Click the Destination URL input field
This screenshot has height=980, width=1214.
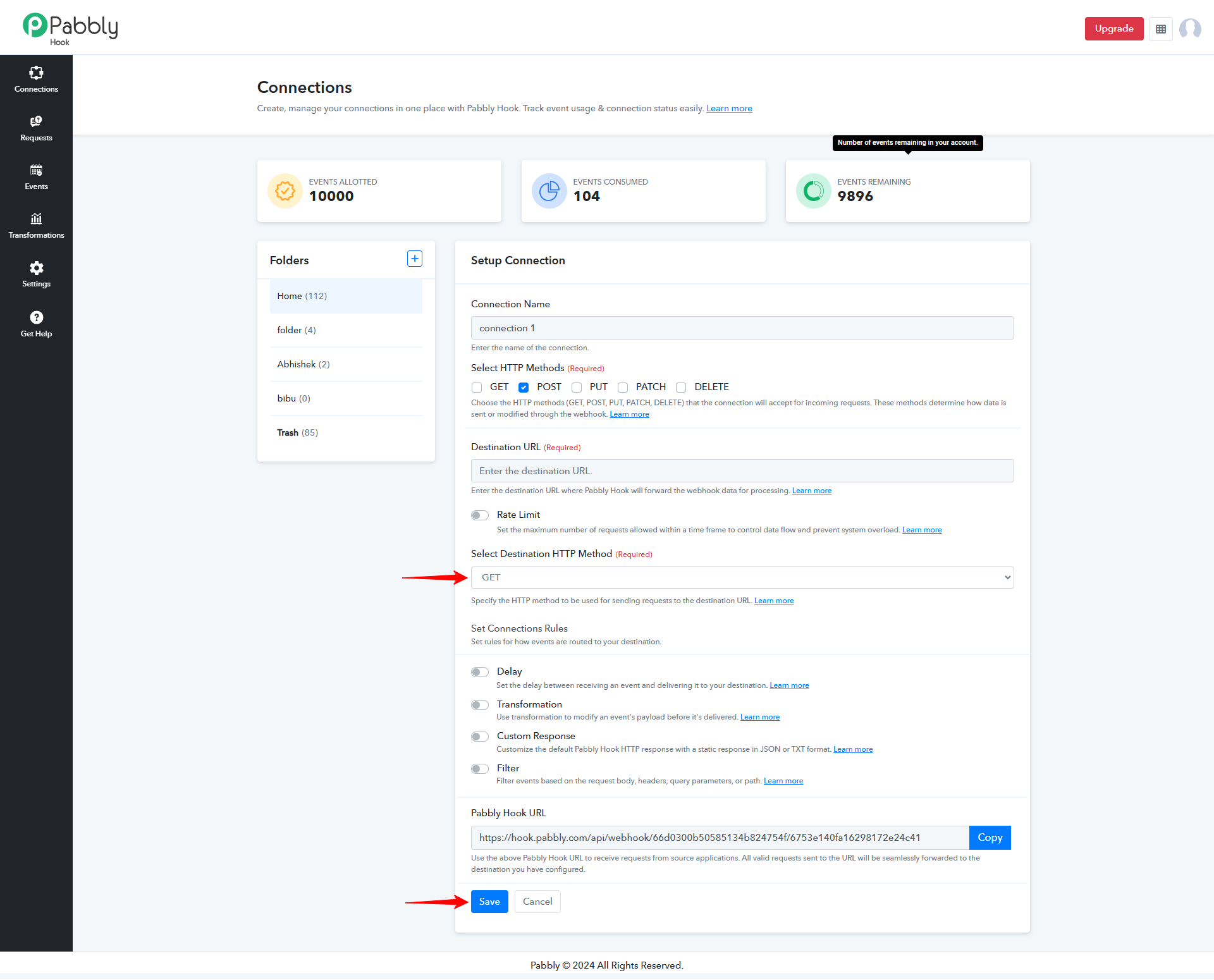(742, 471)
